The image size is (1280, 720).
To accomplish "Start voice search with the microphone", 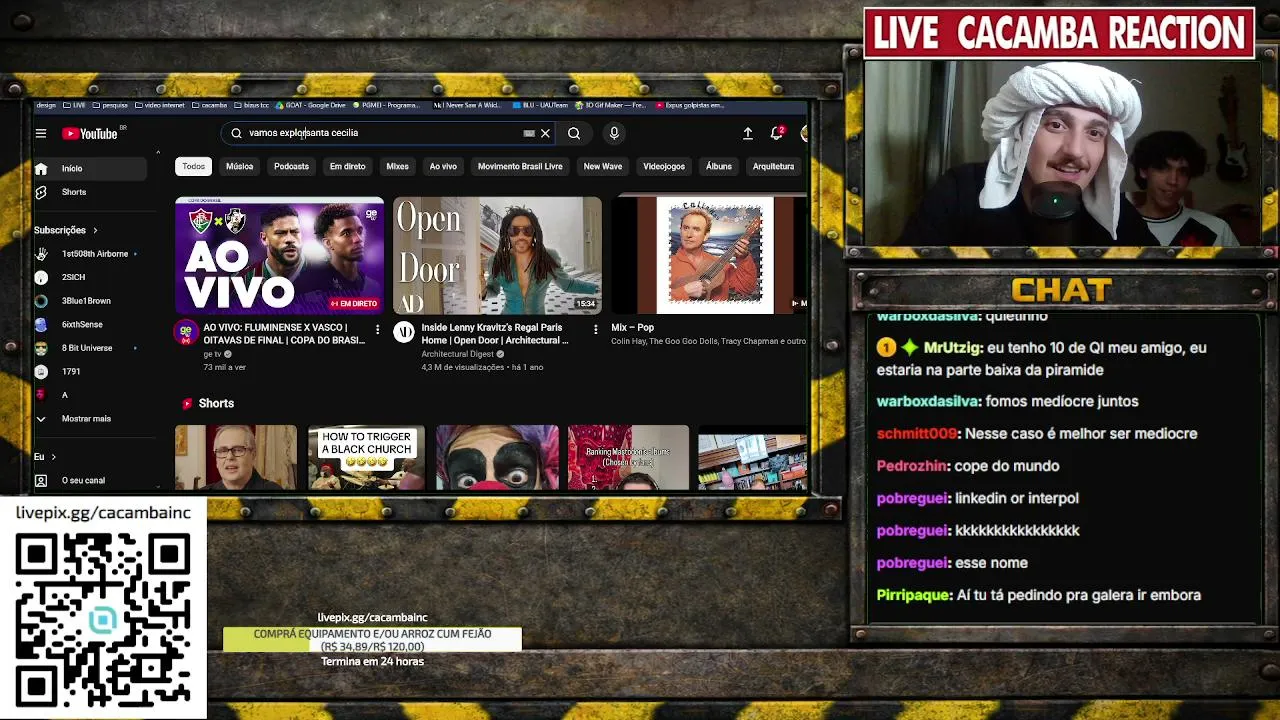I will (x=614, y=133).
